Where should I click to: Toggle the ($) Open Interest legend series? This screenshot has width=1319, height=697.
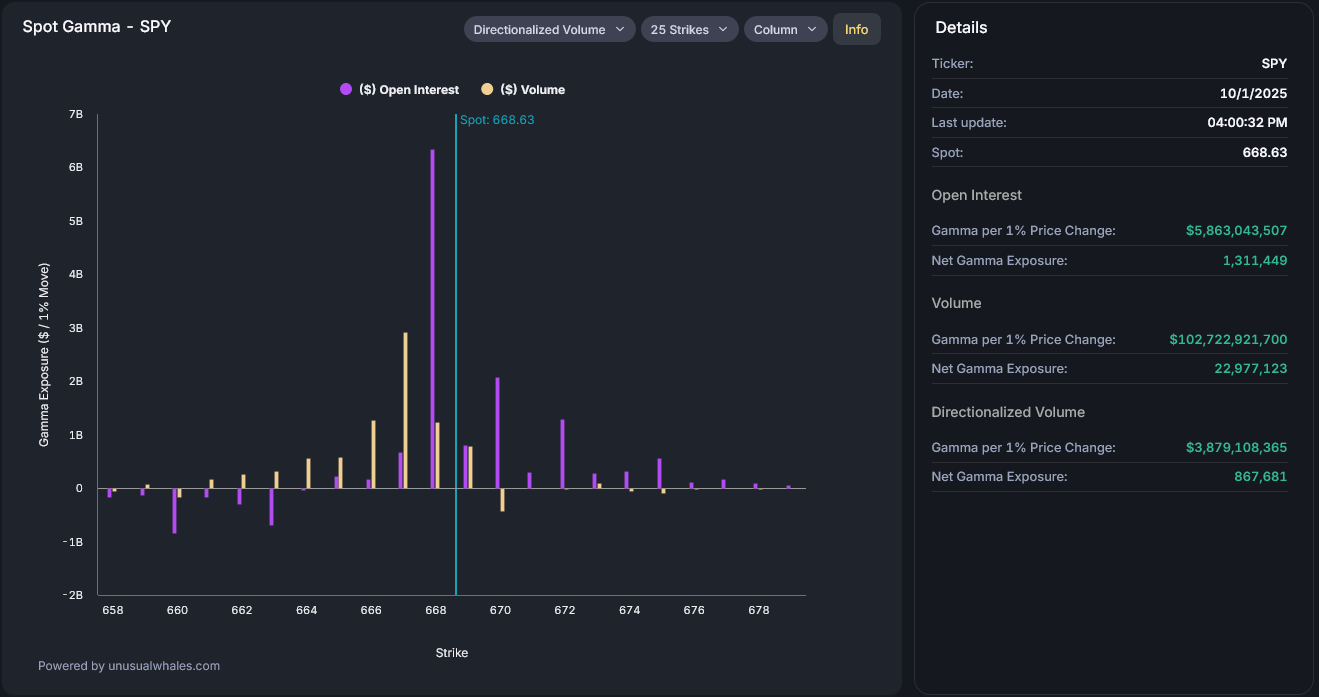pyautogui.click(x=399, y=89)
